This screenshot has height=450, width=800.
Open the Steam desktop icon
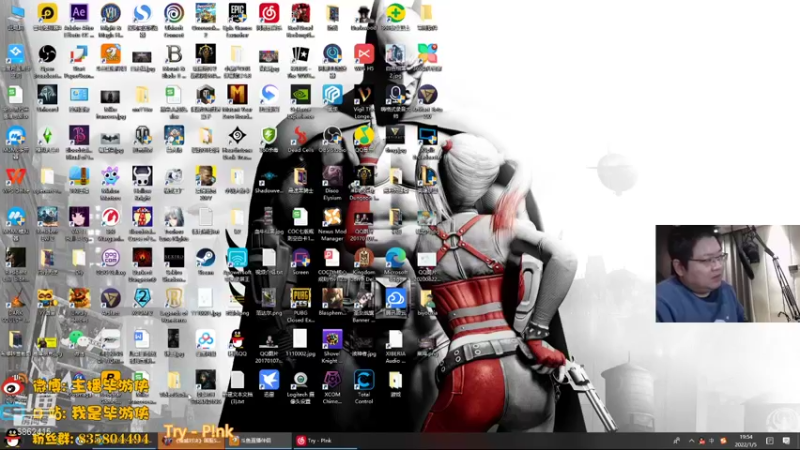coord(206,258)
